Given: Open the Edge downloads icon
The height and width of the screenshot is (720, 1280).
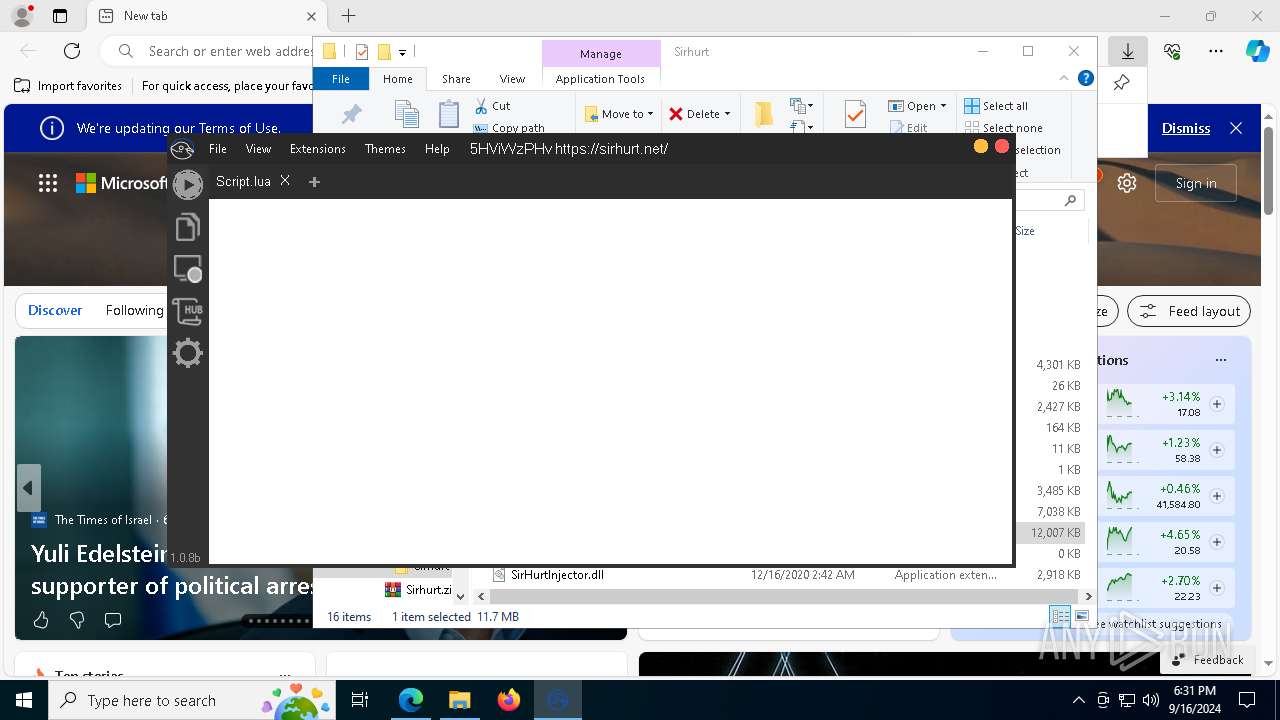Looking at the screenshot, I should pos(1128,51).
